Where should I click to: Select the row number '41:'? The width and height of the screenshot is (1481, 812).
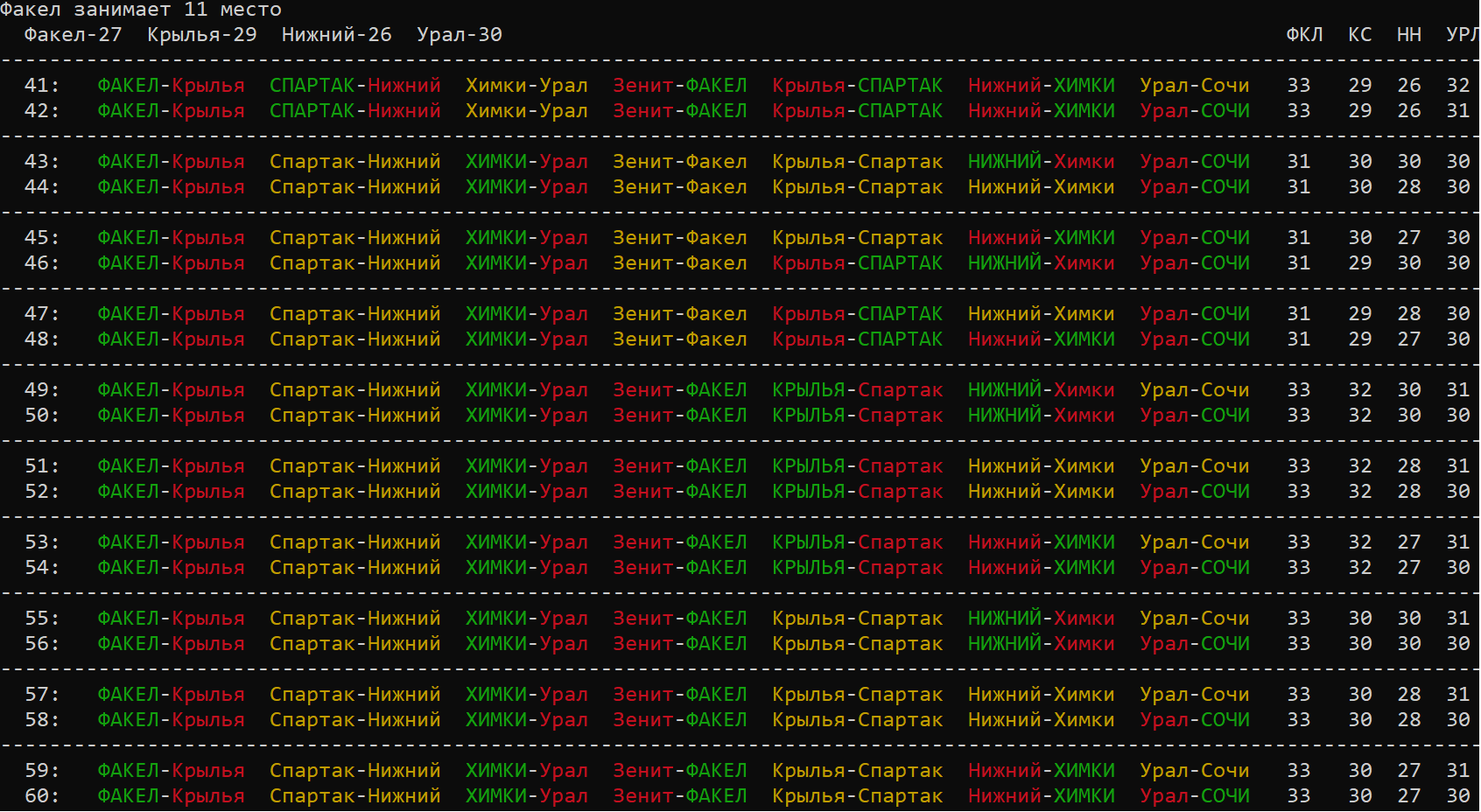pyautogui.click(x=42, y=86)
